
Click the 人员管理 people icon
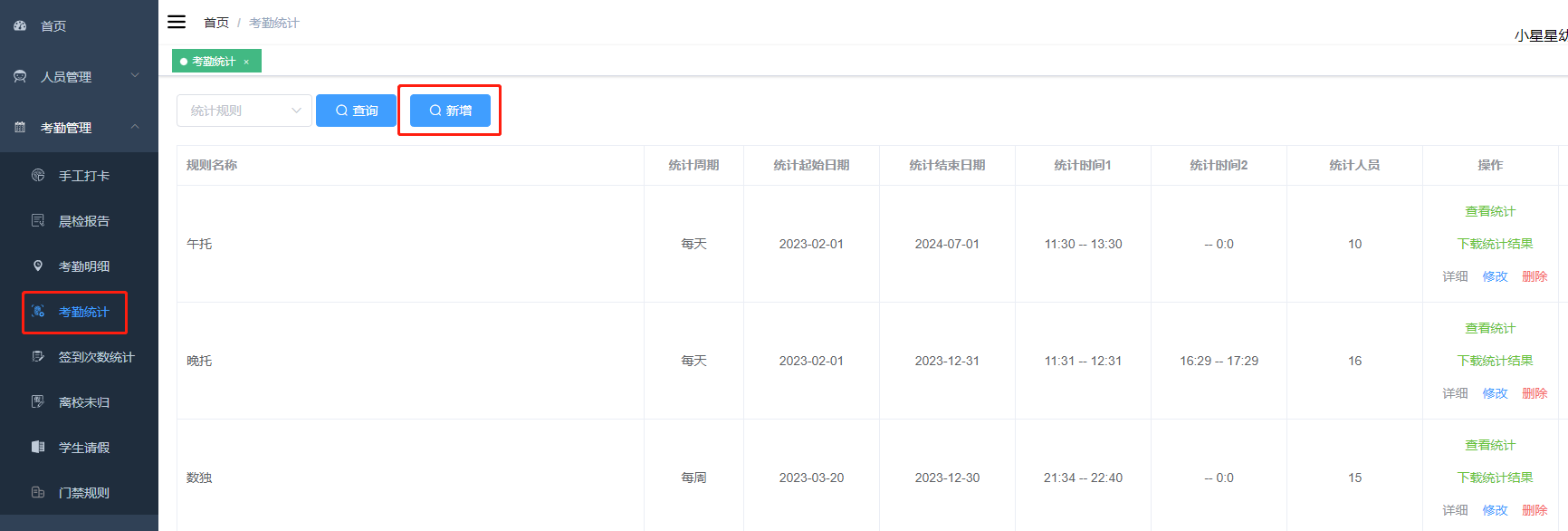tap(20, 77)
